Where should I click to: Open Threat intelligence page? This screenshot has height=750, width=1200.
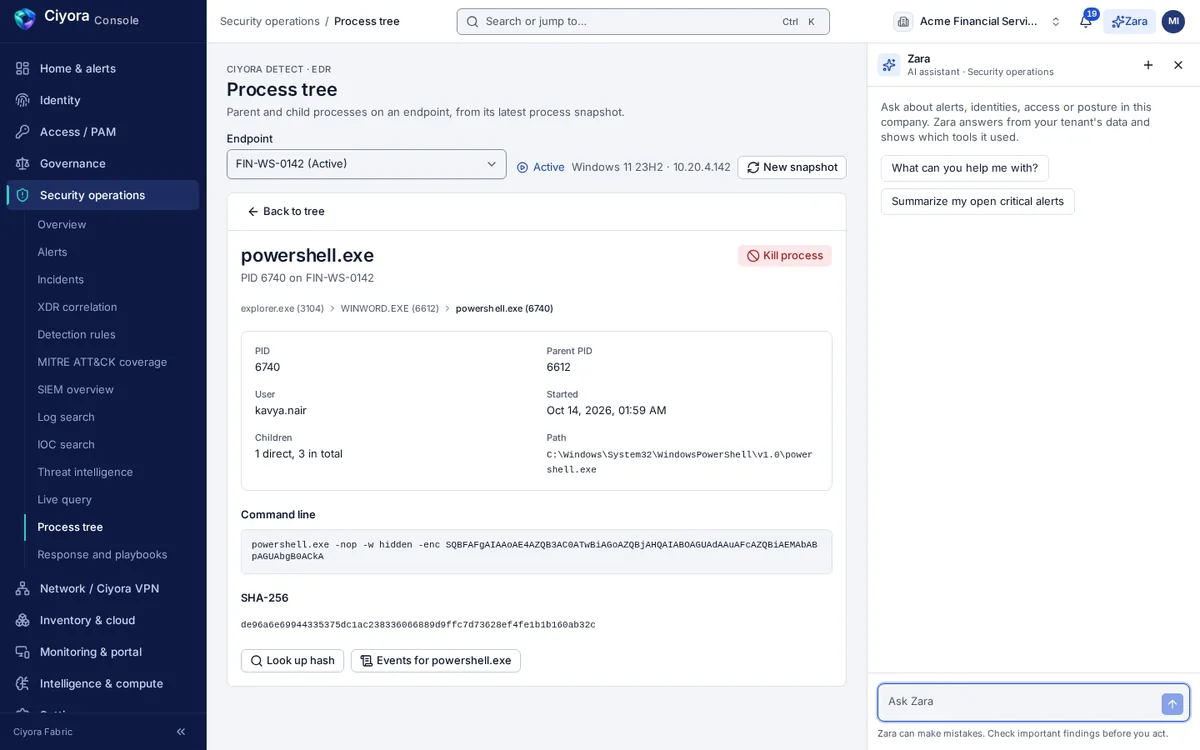85,472
